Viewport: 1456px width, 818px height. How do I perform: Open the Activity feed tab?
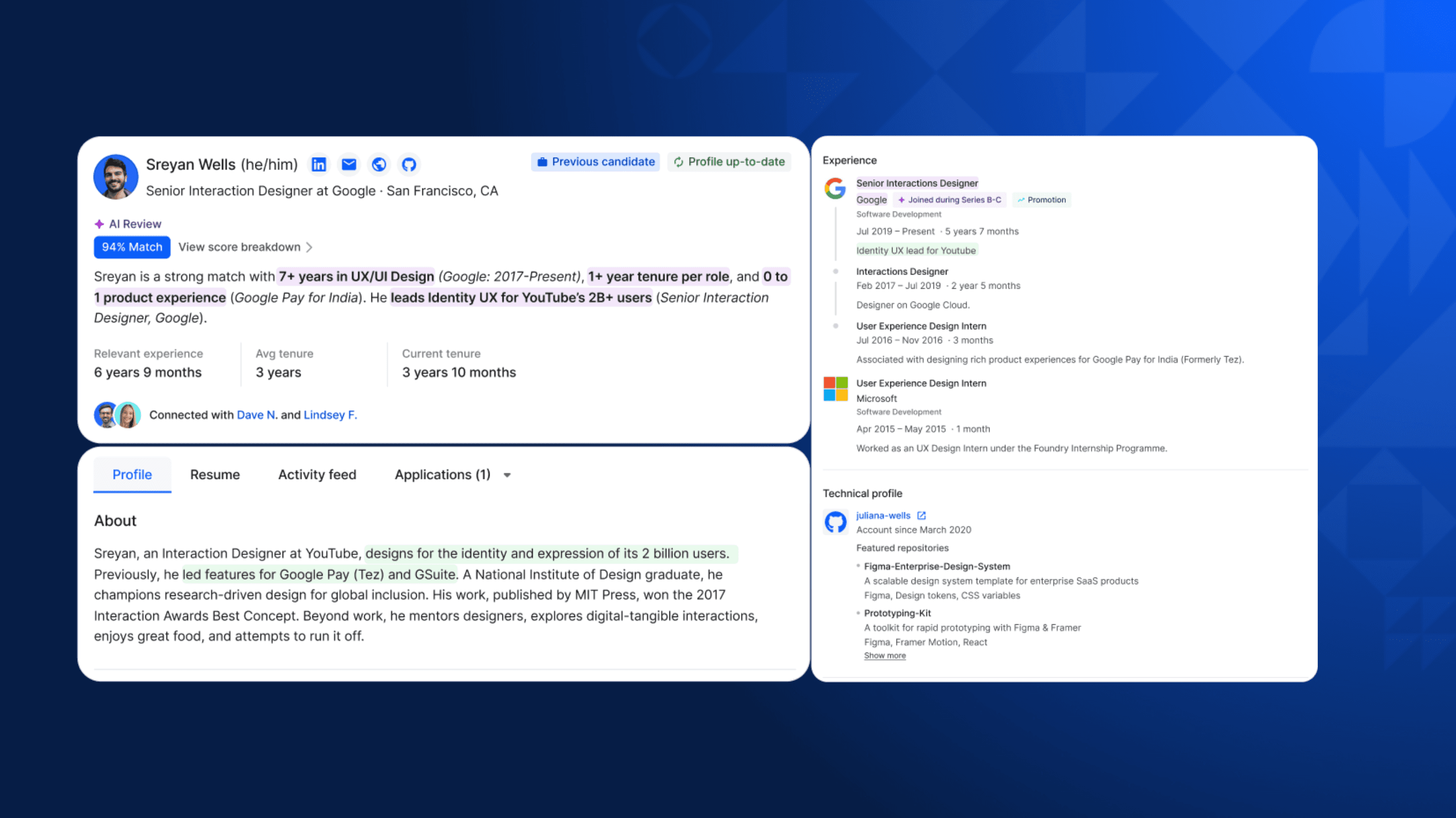(317, 475)
